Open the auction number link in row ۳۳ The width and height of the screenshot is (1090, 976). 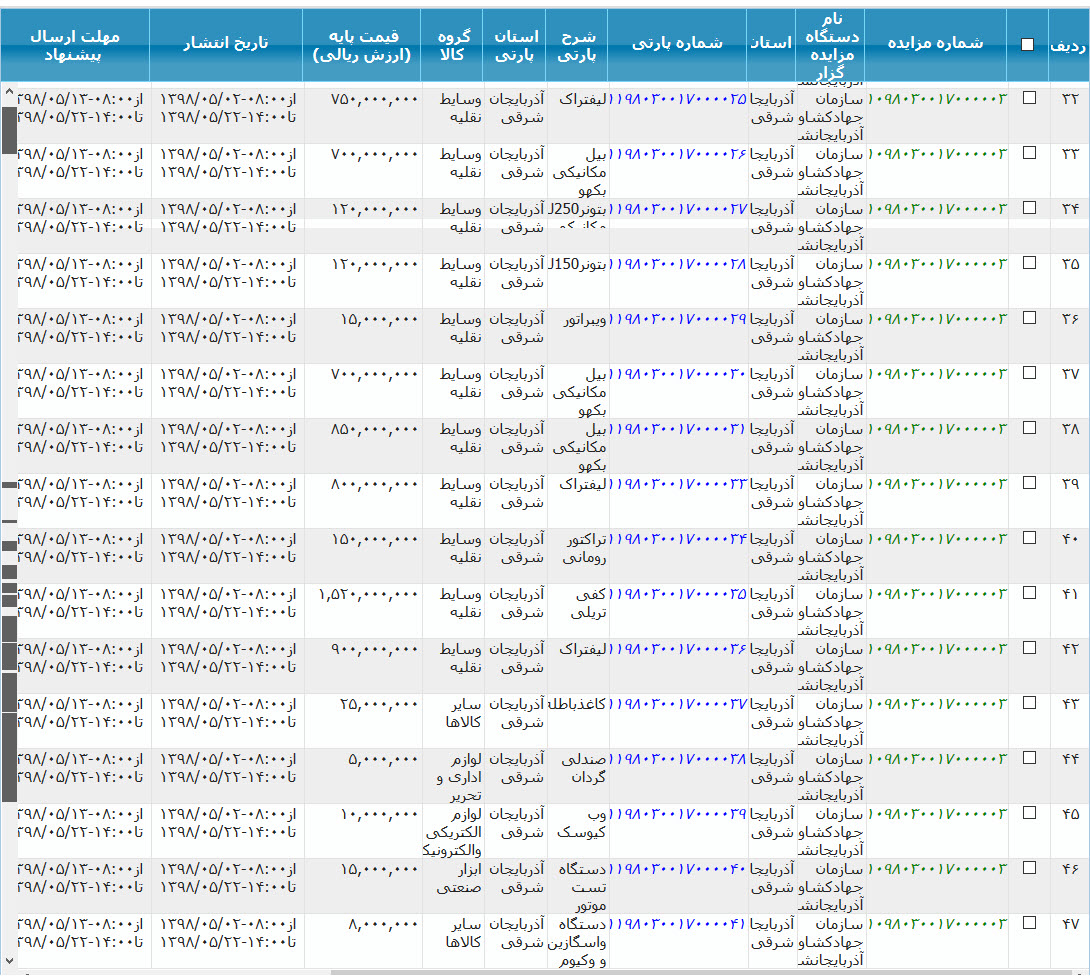click(x=937, y=154)
